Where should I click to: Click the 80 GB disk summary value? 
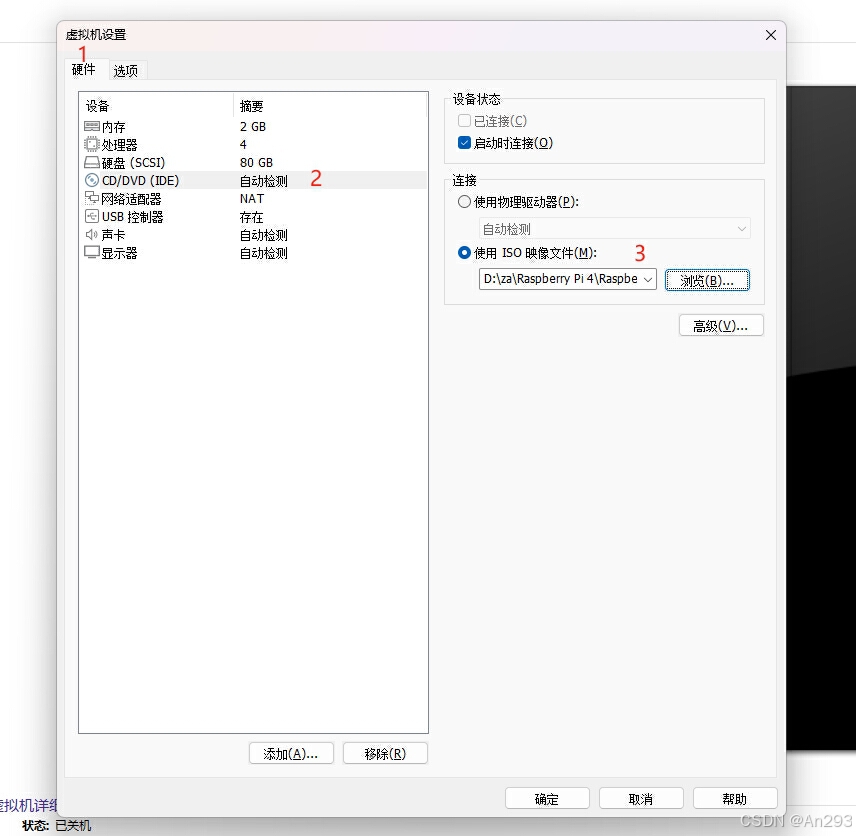point(256,163)
